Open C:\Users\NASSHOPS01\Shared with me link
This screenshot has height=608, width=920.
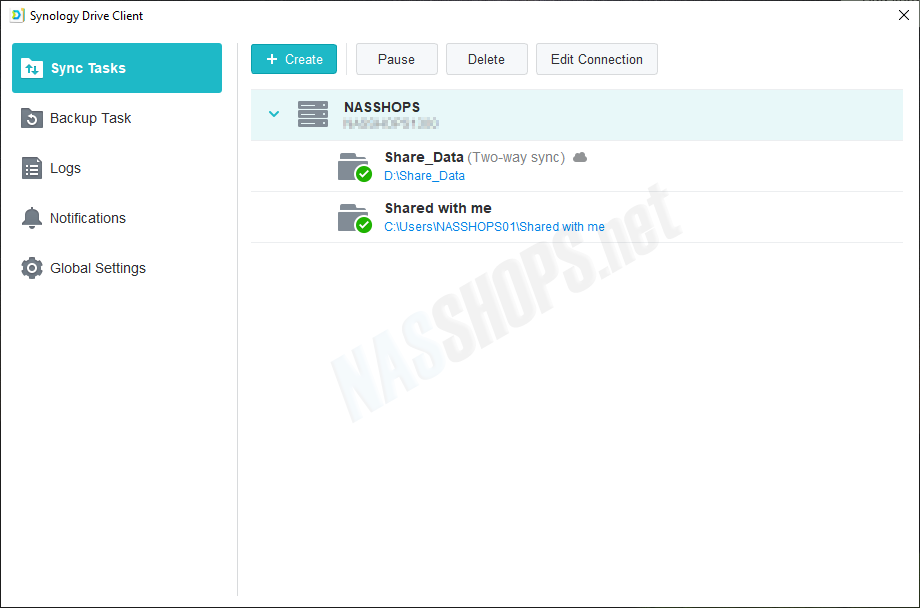[494, 227]
